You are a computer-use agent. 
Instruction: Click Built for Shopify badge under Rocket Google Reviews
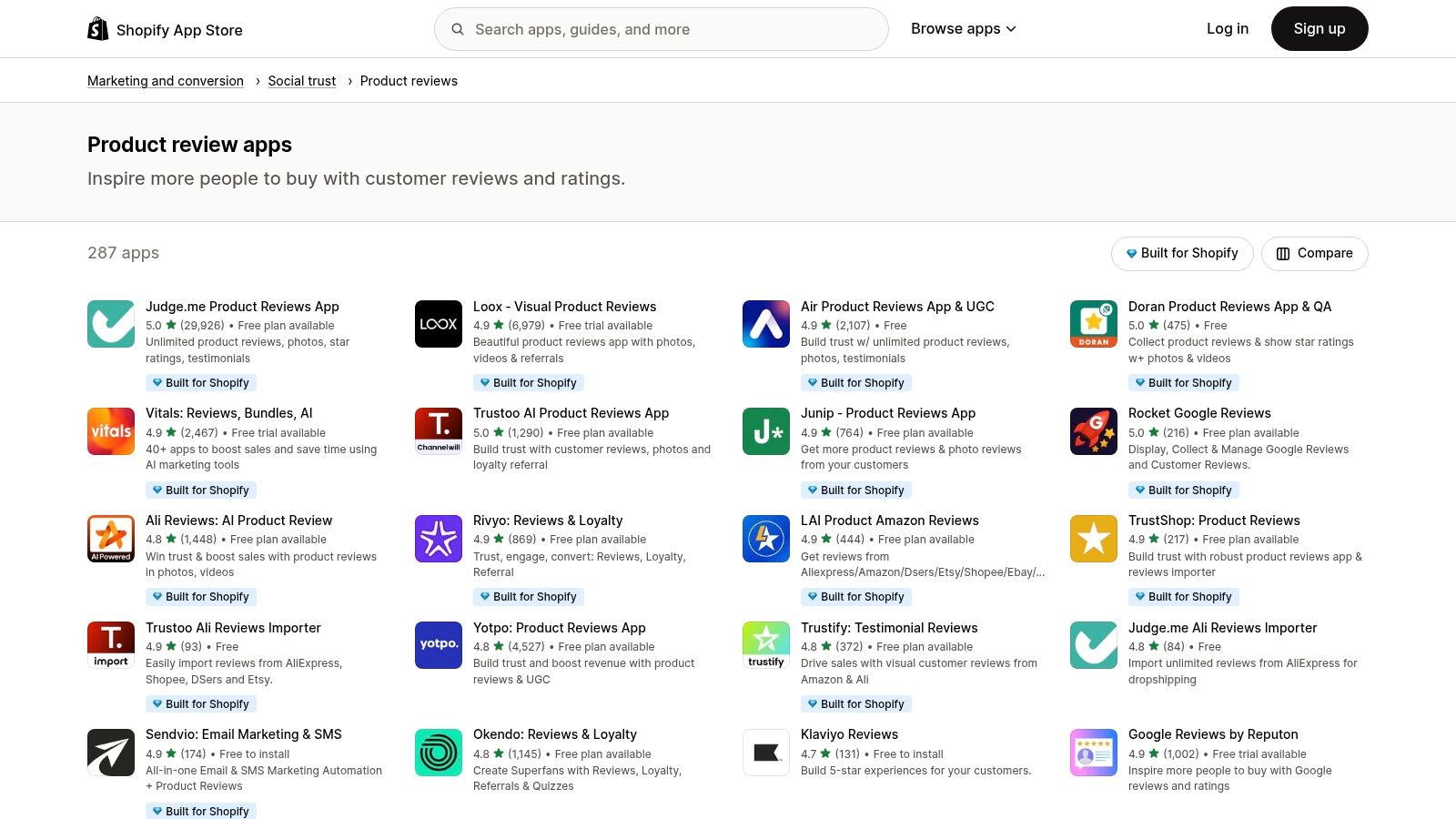[1184, 490]
